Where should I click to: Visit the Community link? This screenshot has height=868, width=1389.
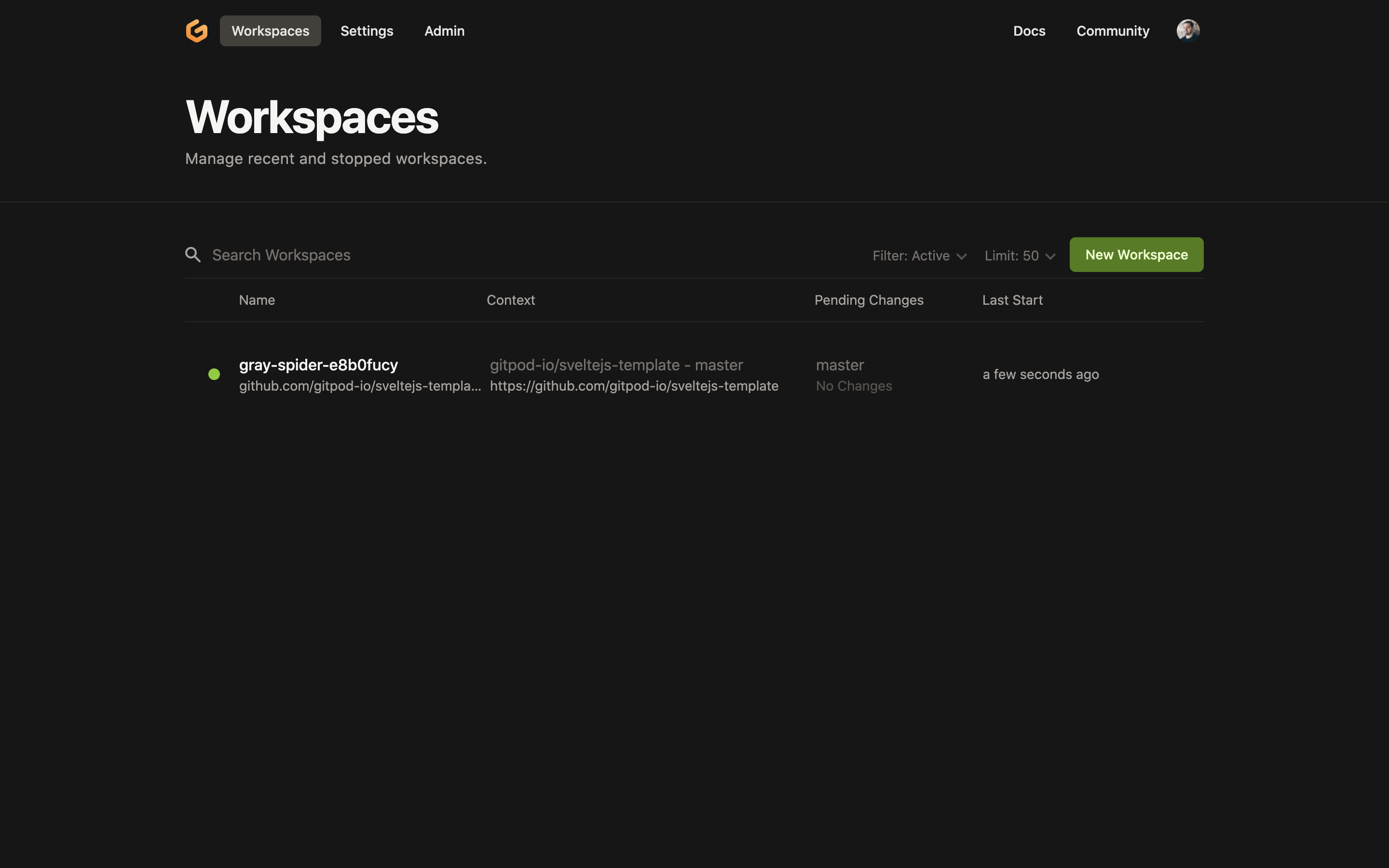click(x=1112, y=31)
